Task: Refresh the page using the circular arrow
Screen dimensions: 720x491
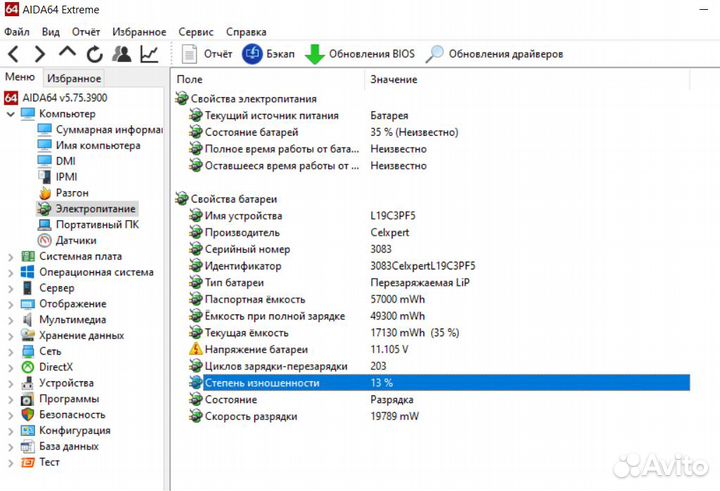Action: point(95,54)
